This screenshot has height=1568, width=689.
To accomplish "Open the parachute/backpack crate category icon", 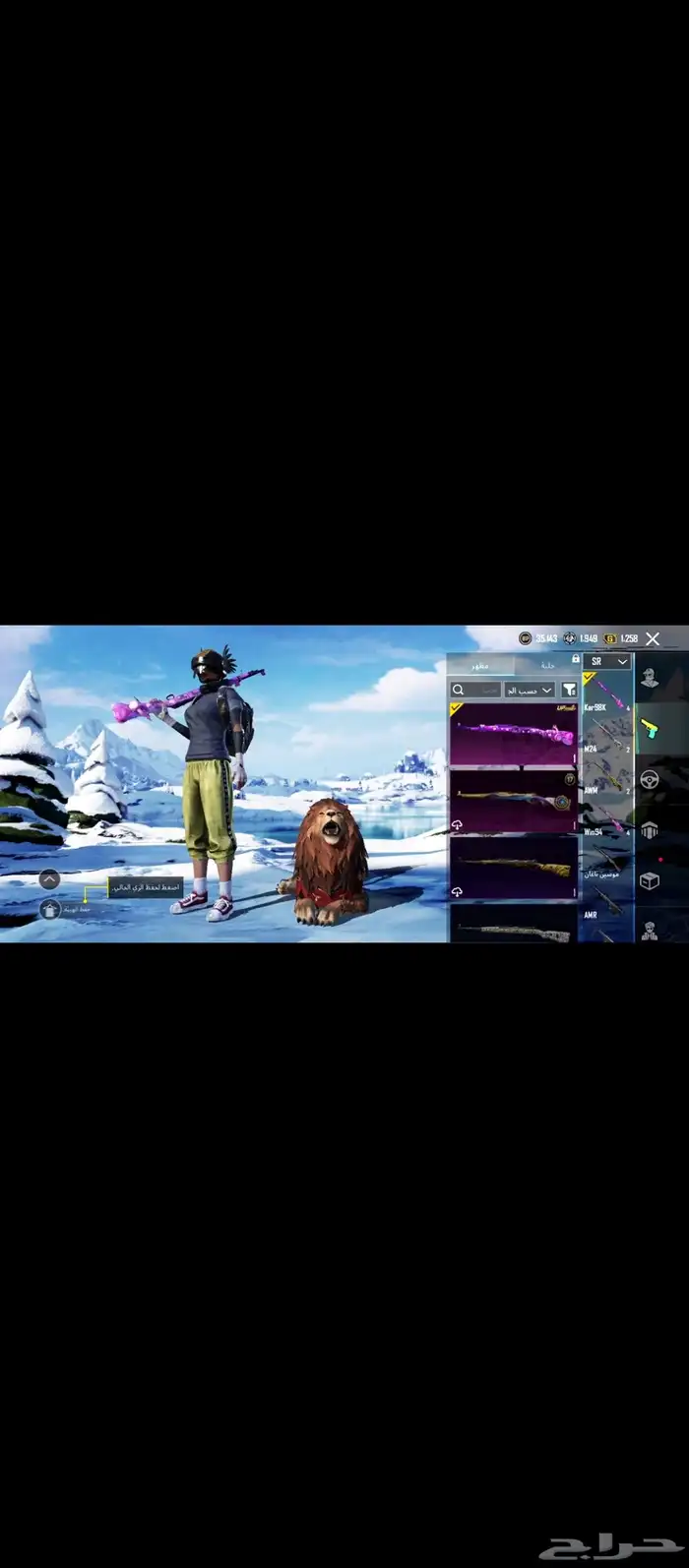I will click(x=649, y=831).
